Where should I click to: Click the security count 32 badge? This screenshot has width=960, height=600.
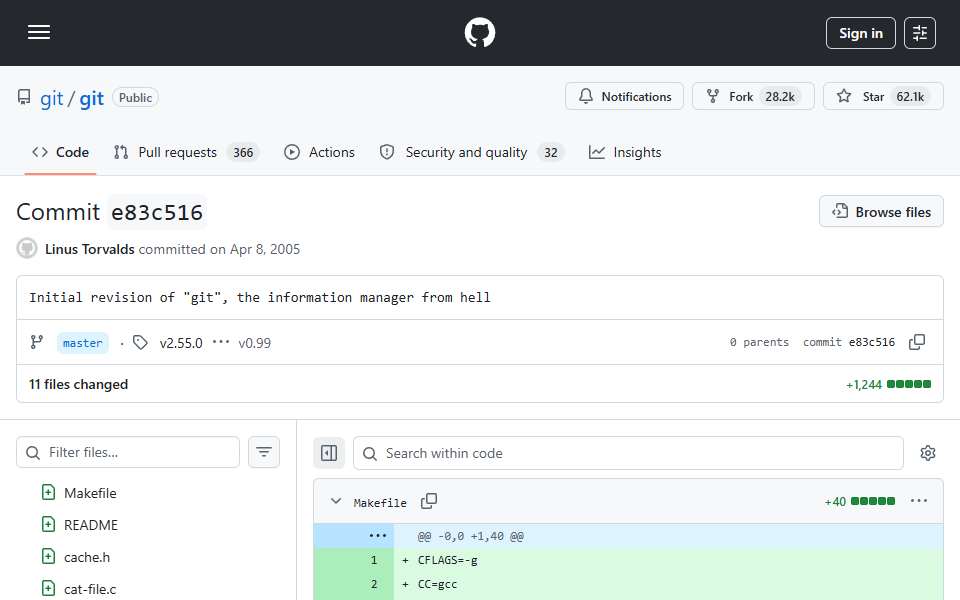551,152
